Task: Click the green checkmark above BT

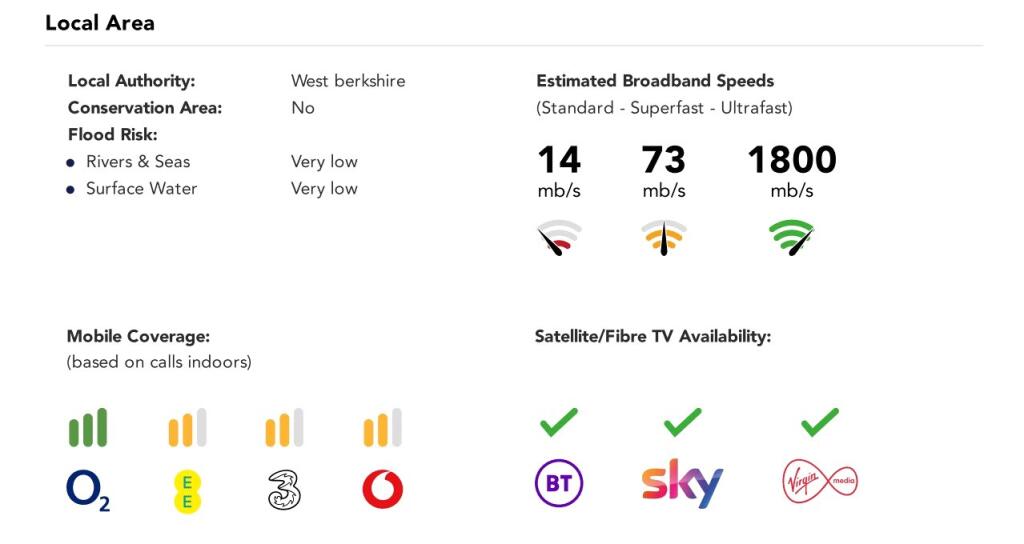Action: [558, 422]
